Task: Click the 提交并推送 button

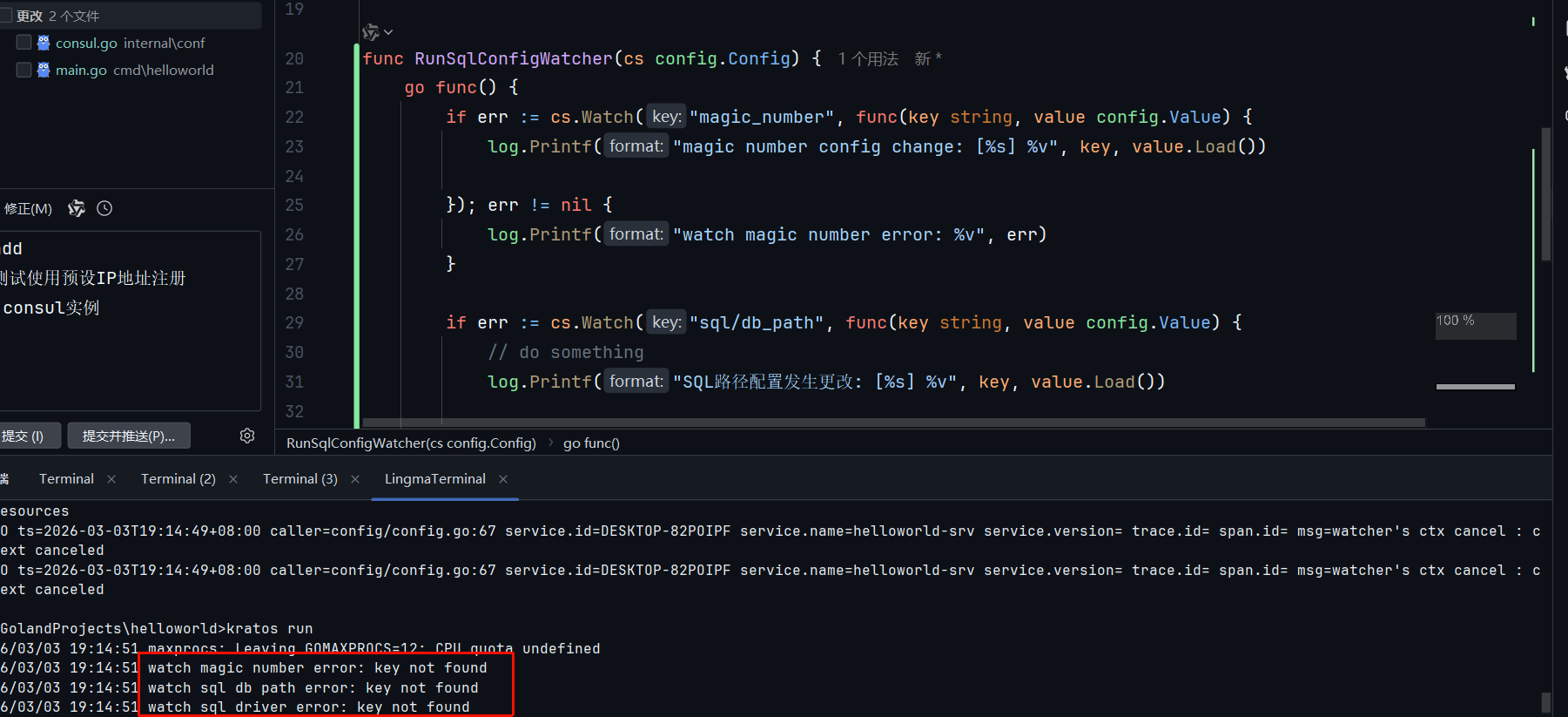Action: click(129, 436)
